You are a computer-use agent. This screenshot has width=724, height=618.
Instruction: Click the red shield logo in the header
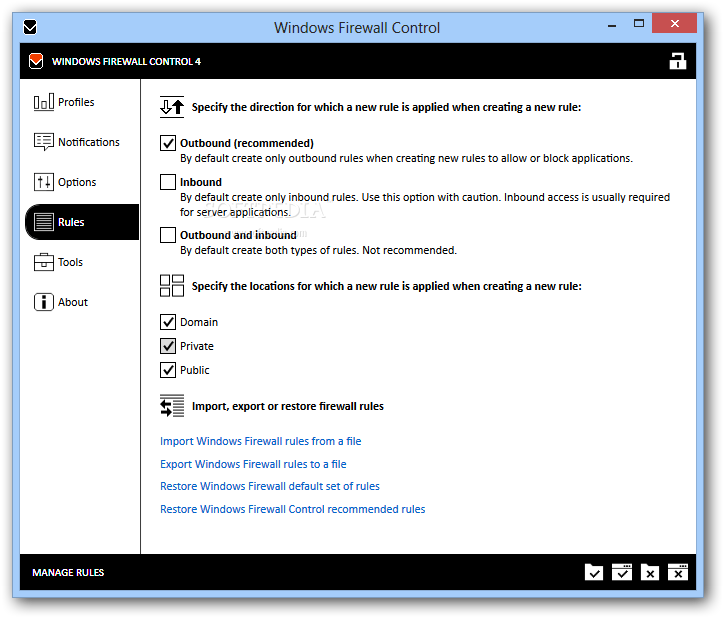point(36,61)
